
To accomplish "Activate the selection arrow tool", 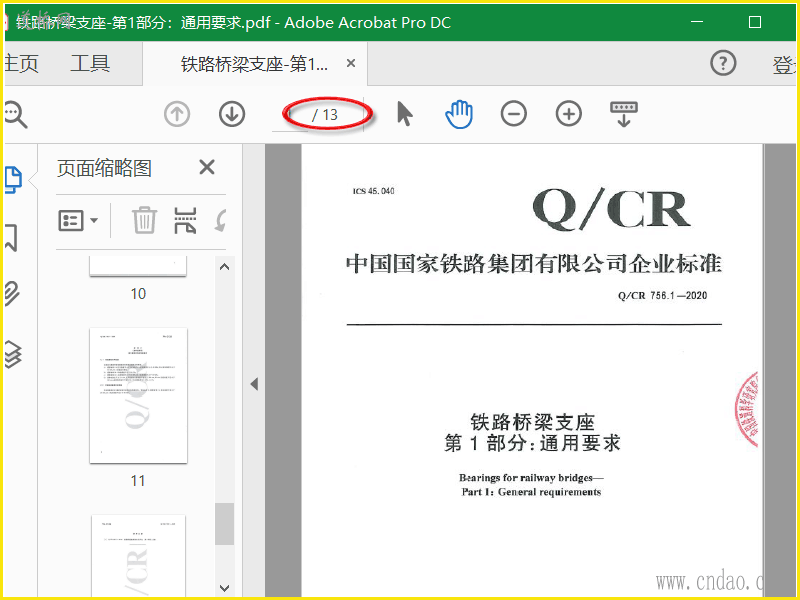I will point(405,114).
